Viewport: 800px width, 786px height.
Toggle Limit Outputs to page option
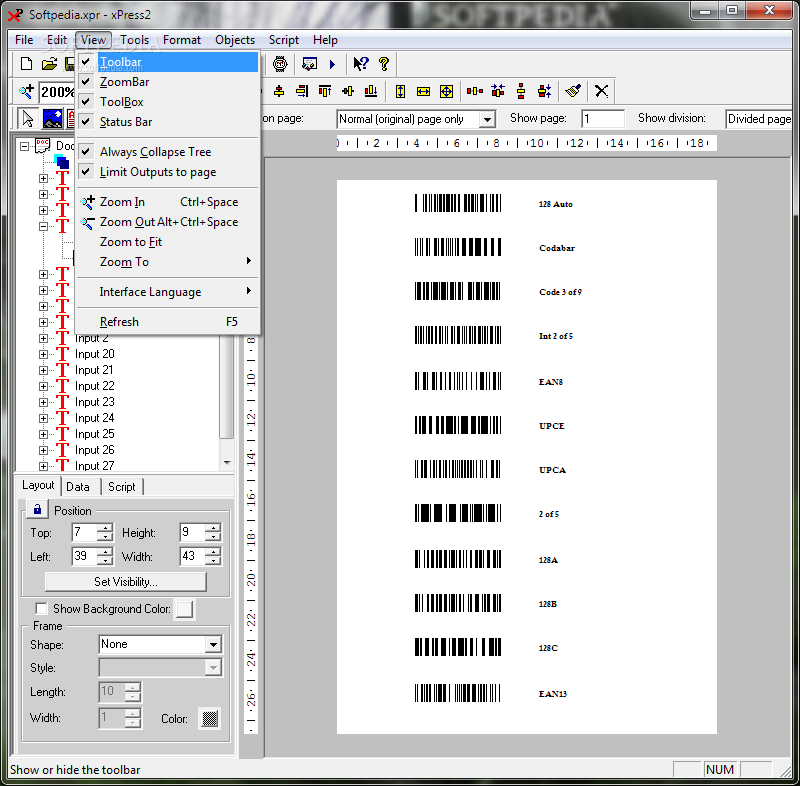tap(167, 172)
